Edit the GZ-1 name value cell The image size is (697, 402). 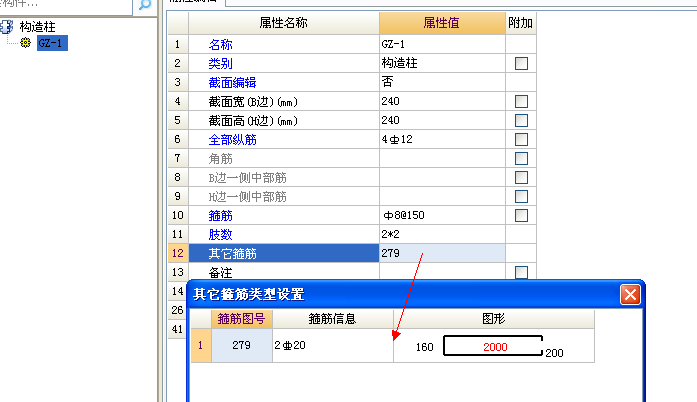coord(442,44)
